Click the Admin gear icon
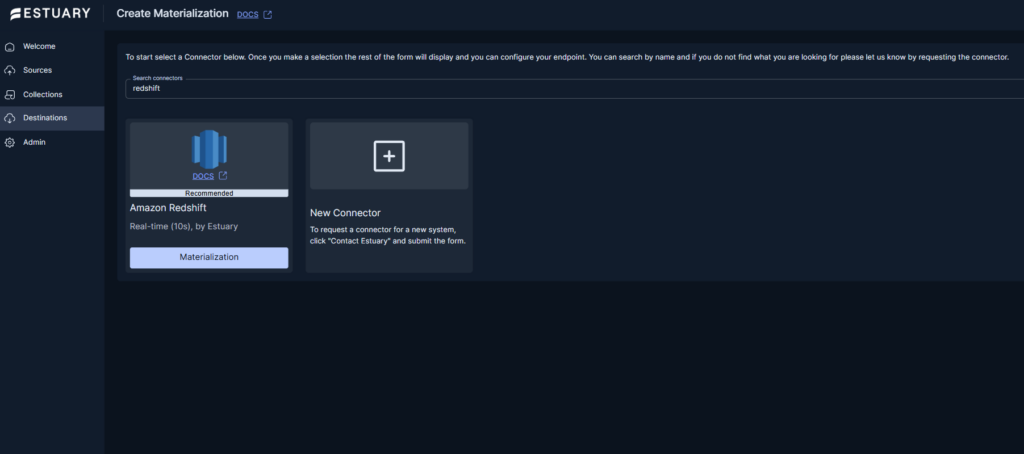Screen dimensions: 1024x454 [x=10, y=142]
